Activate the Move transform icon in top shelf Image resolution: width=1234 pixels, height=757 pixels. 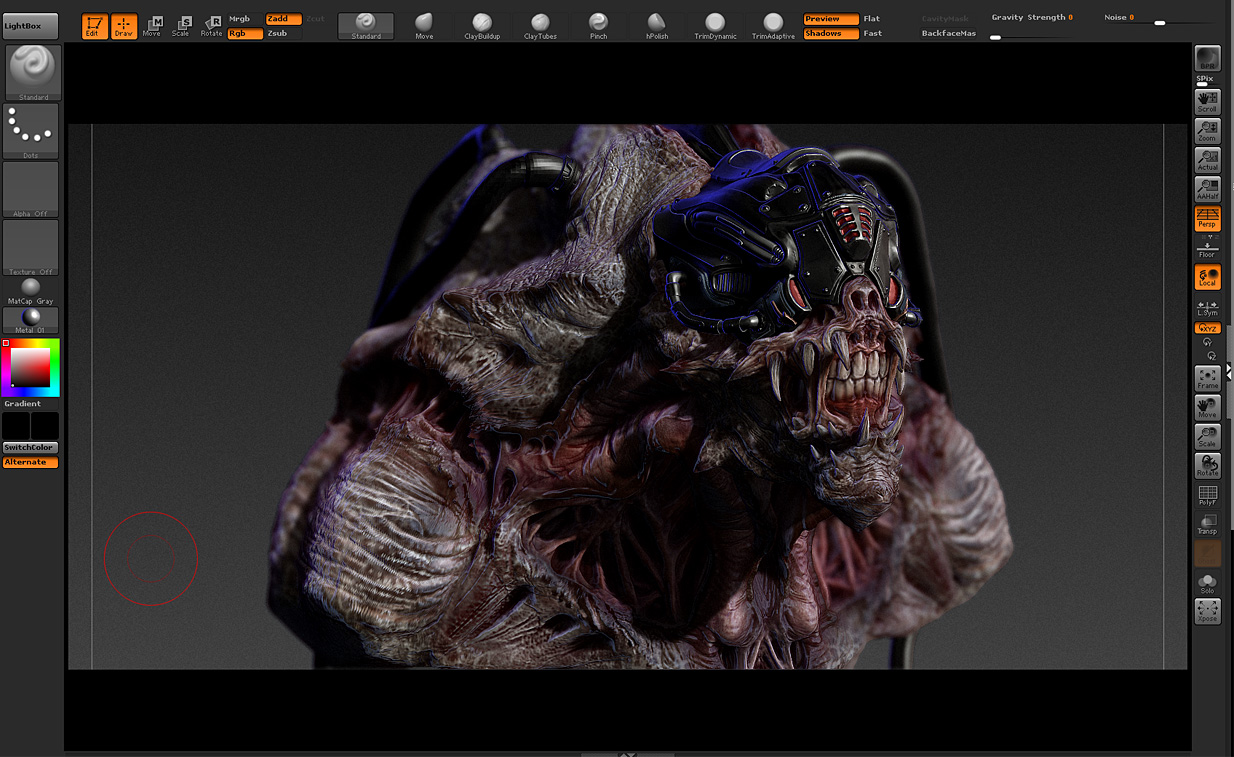pyautogui.click(x=152, y=26)
